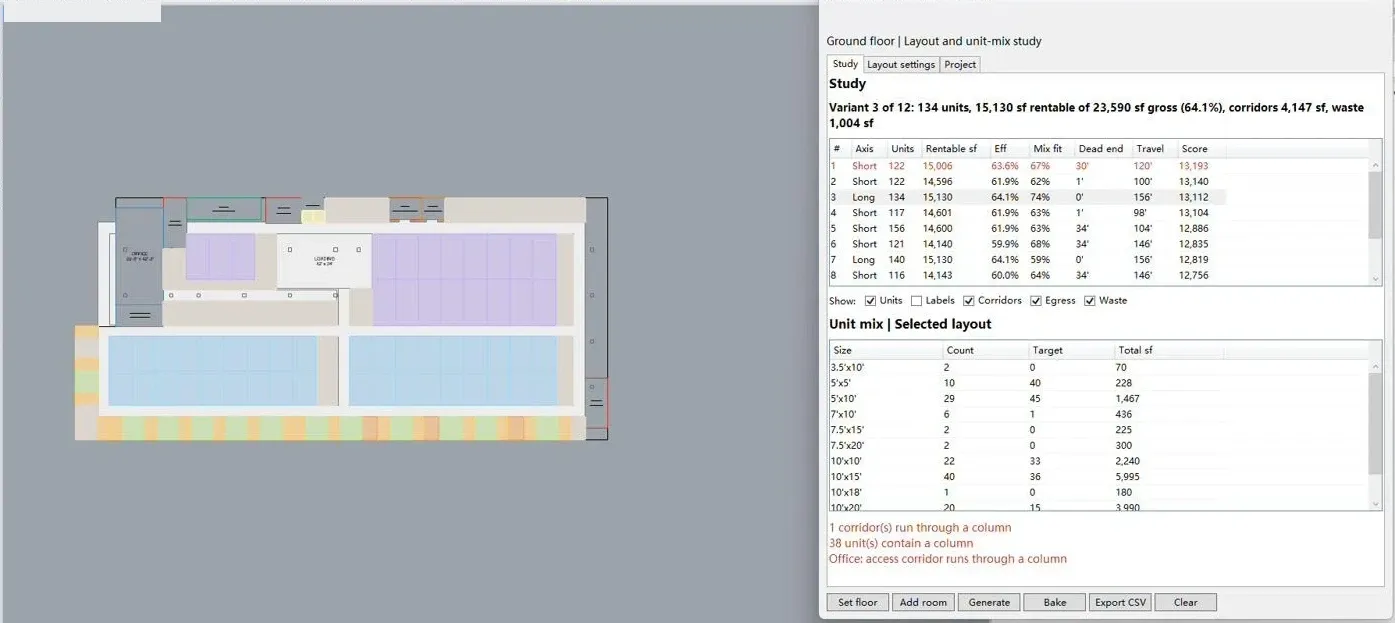Select variant row 4 with 117 units

point(1028,213)
